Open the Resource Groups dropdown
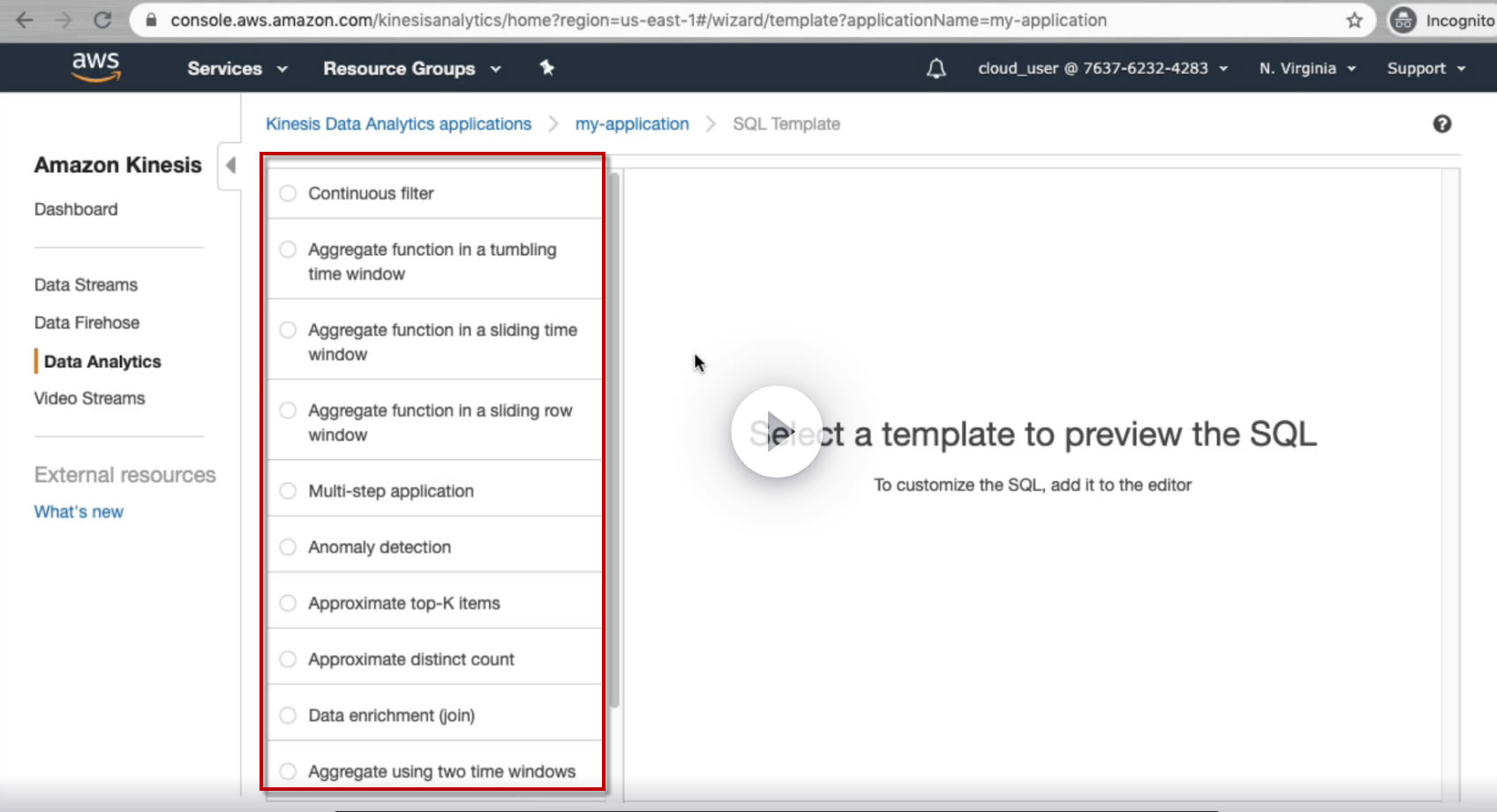The image size is (1497, 812). click(412, 68)
